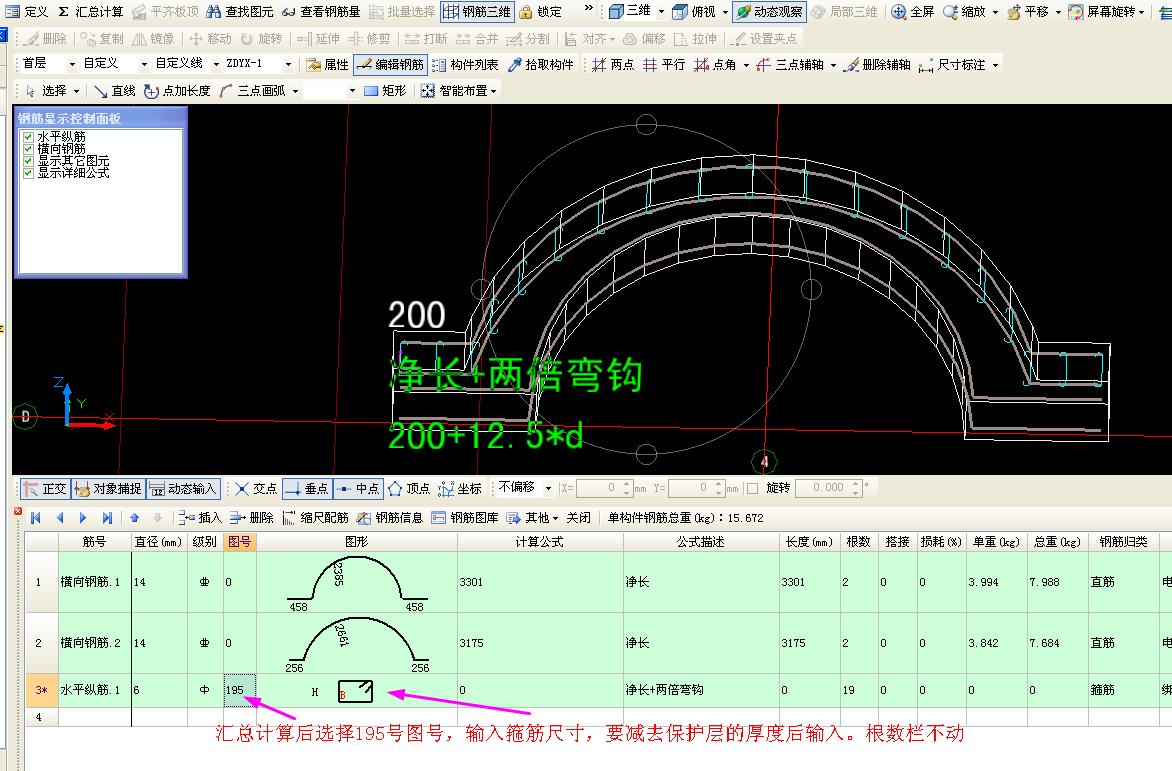
Task: Toggle 横向钢筋 checkbox
Action: pyautogui.click(x=28, y=149)
